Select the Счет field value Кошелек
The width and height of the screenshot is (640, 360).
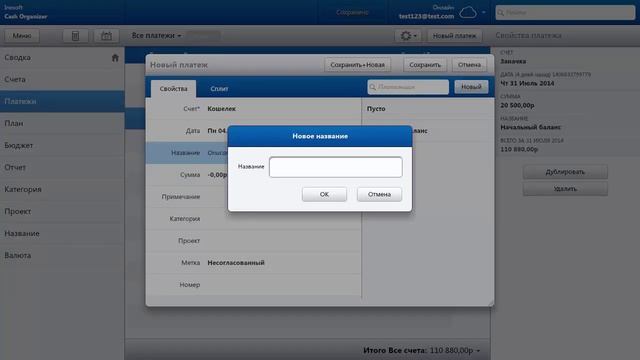tap(221, 109)
